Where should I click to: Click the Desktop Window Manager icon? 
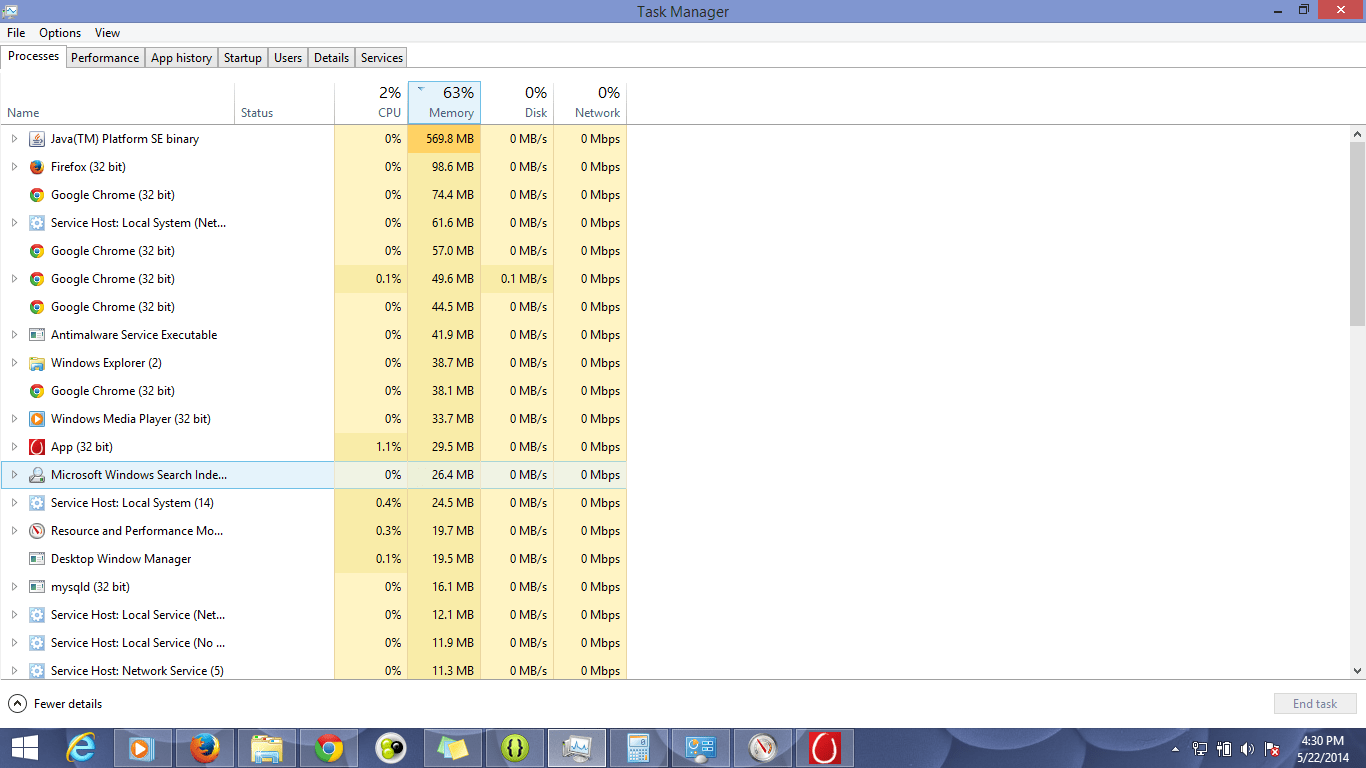[x=37, y=559]
